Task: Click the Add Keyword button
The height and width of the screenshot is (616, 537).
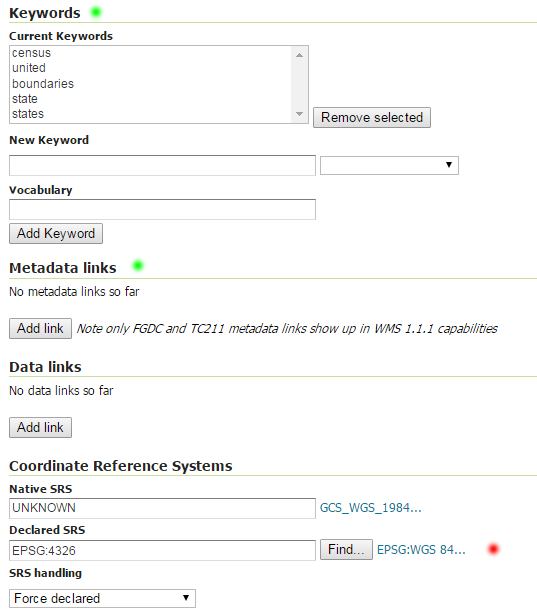Action: coord(56,234)
